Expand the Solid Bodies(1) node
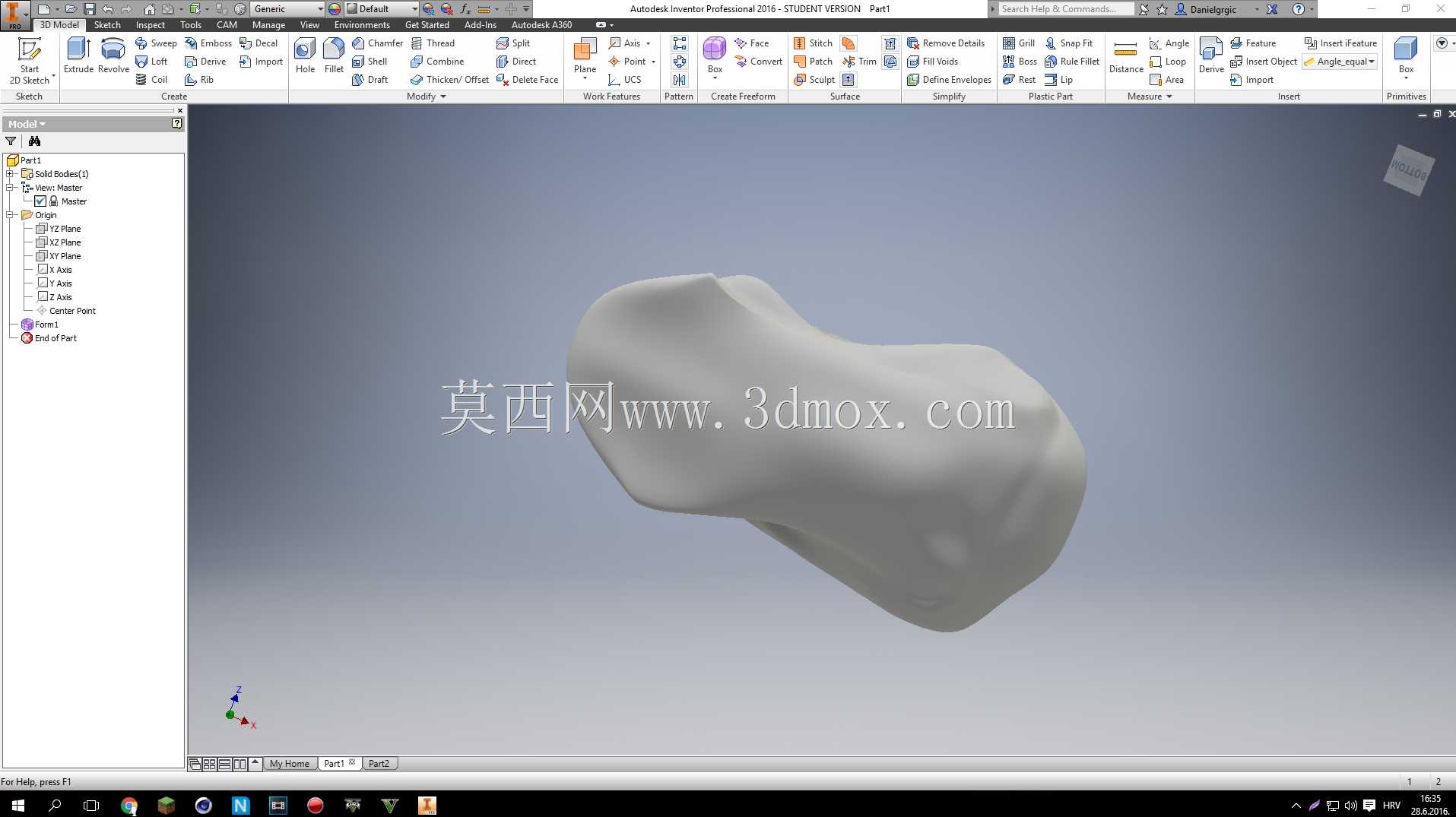This screenshot has width=1456, height=817. point(11,174)
